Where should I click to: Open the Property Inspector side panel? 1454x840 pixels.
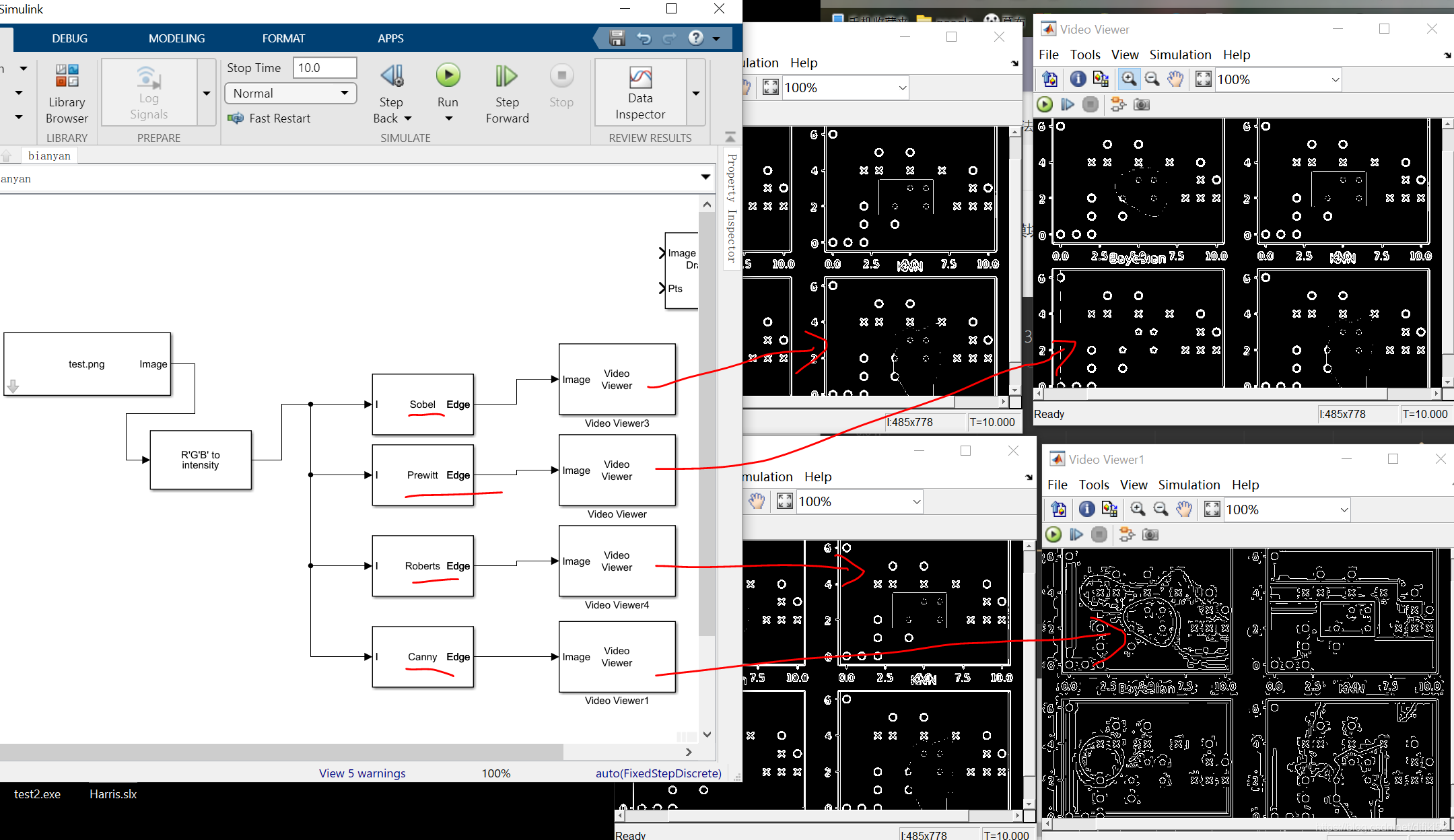click(732, 208)
